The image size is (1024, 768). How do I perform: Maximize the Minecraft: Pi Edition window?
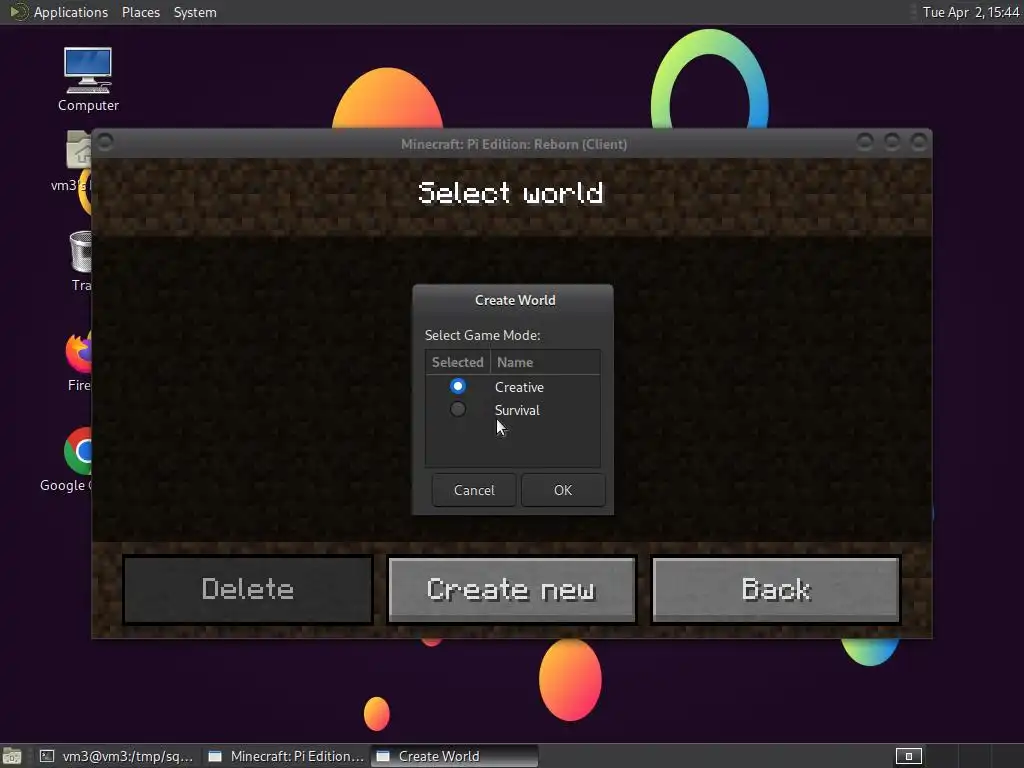pos(891,142)
